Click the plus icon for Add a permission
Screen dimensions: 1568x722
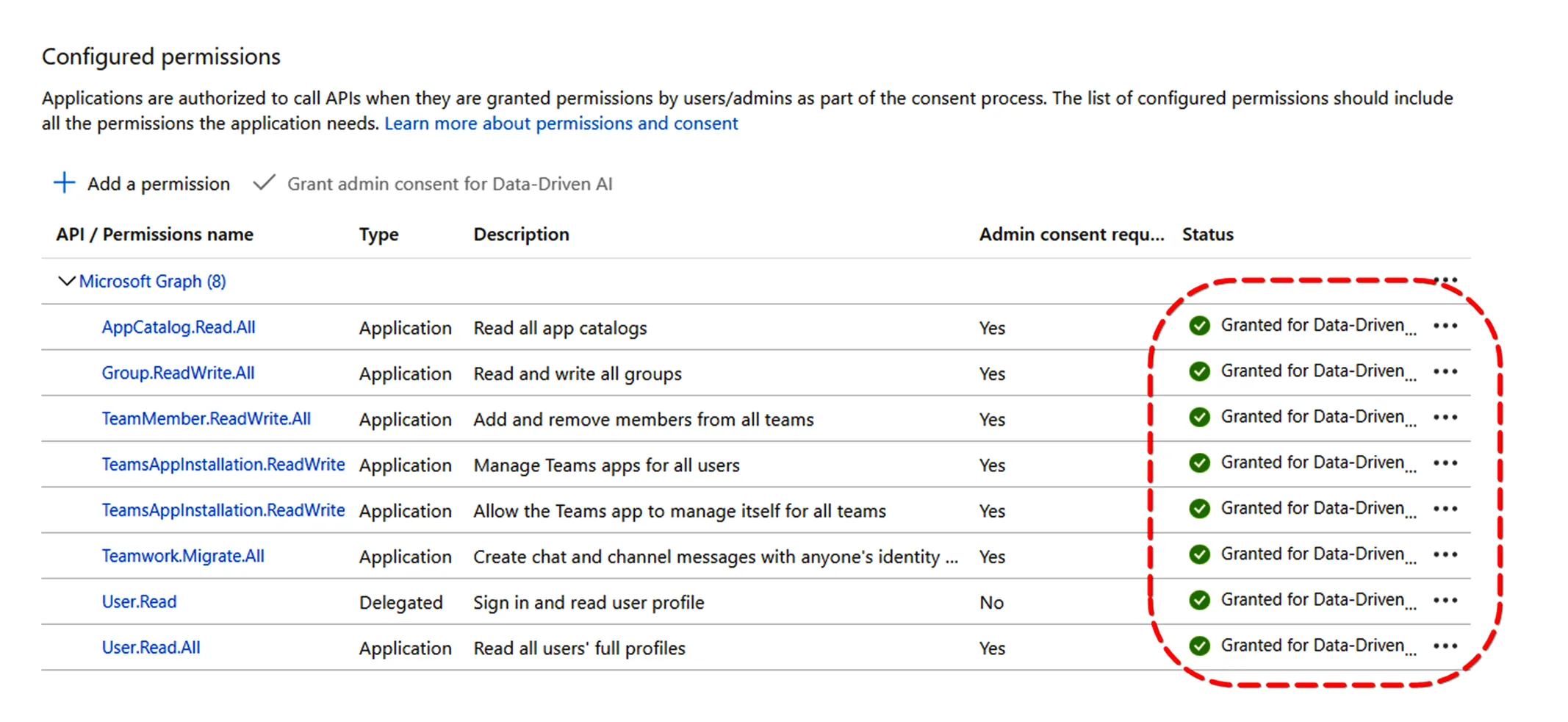pos(65,183)
